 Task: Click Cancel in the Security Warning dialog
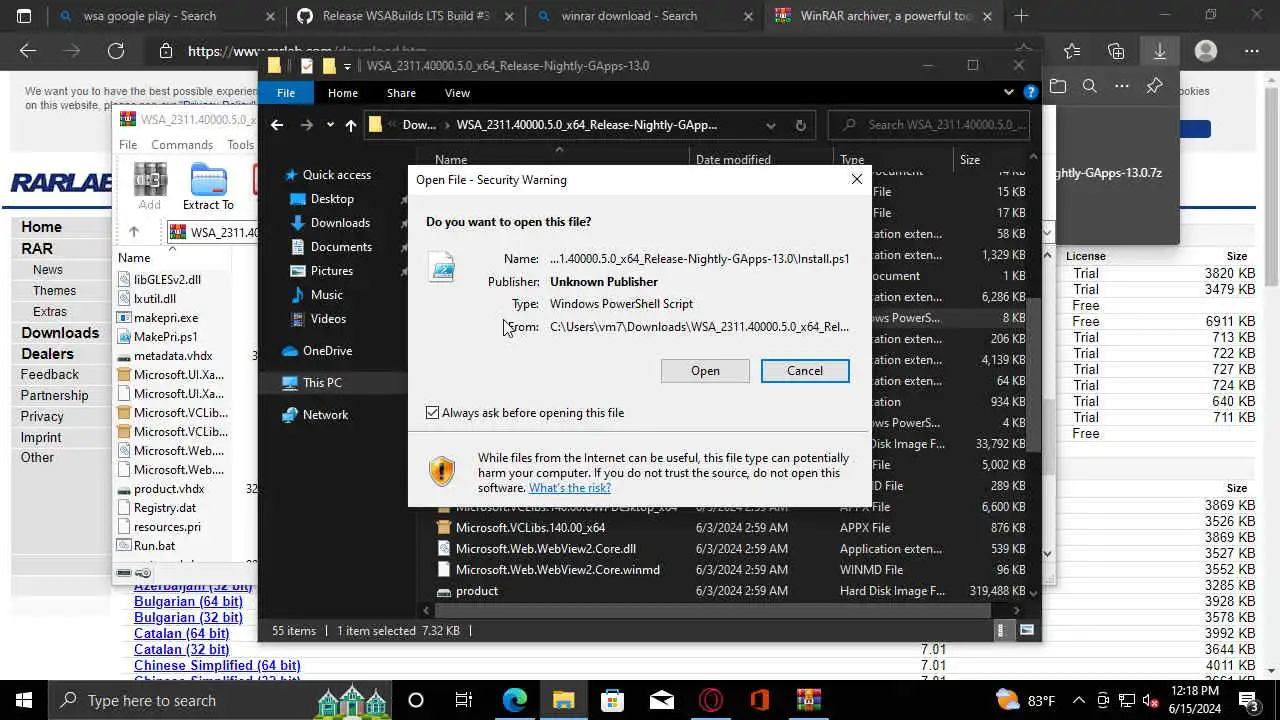[805, 371]
